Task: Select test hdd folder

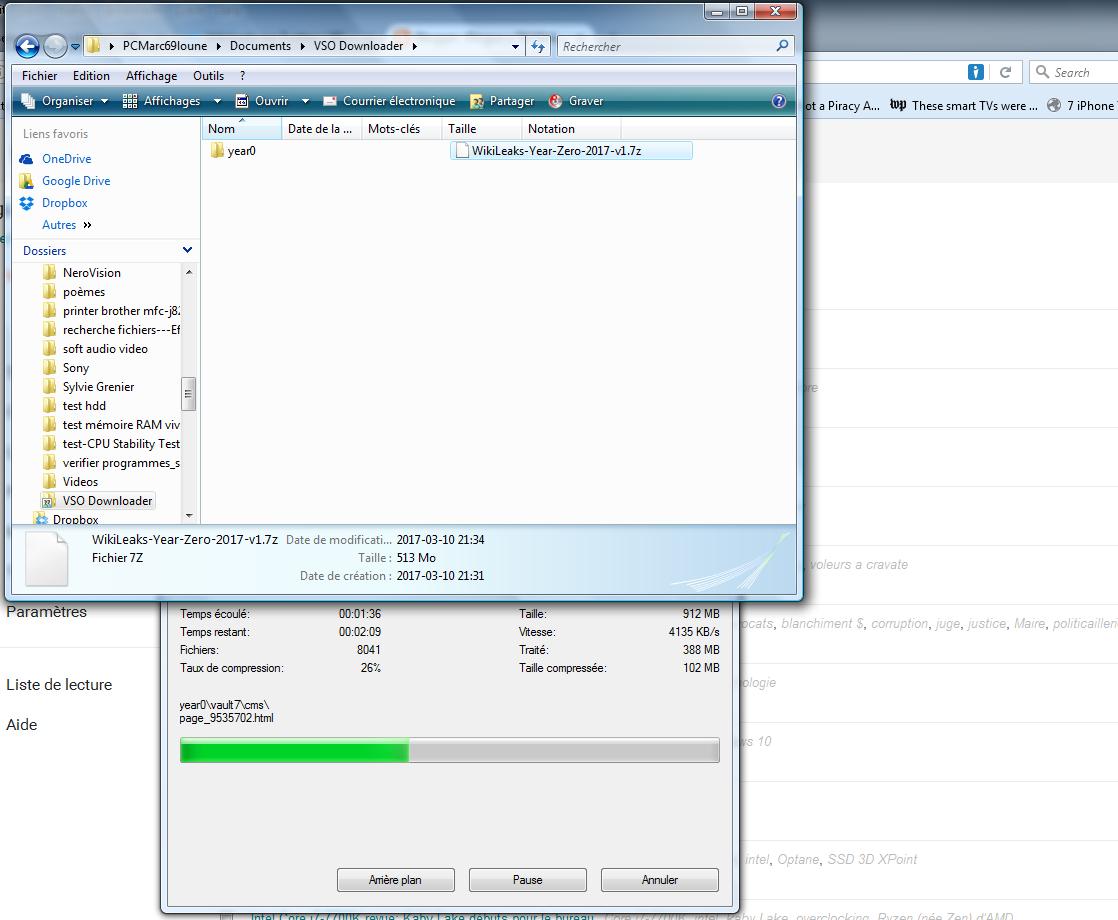Action: (x=84, y=406)
